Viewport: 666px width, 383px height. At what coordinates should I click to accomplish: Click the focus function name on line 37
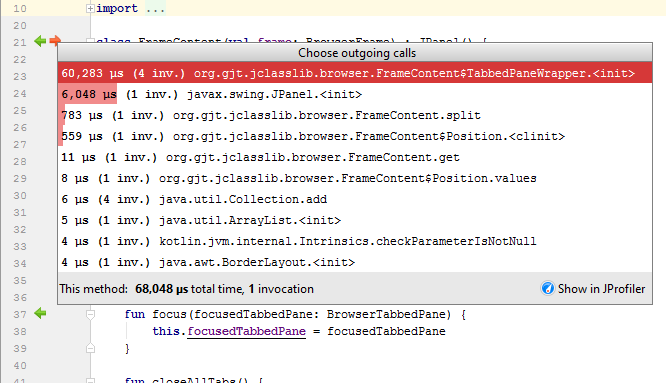[169, 314]
